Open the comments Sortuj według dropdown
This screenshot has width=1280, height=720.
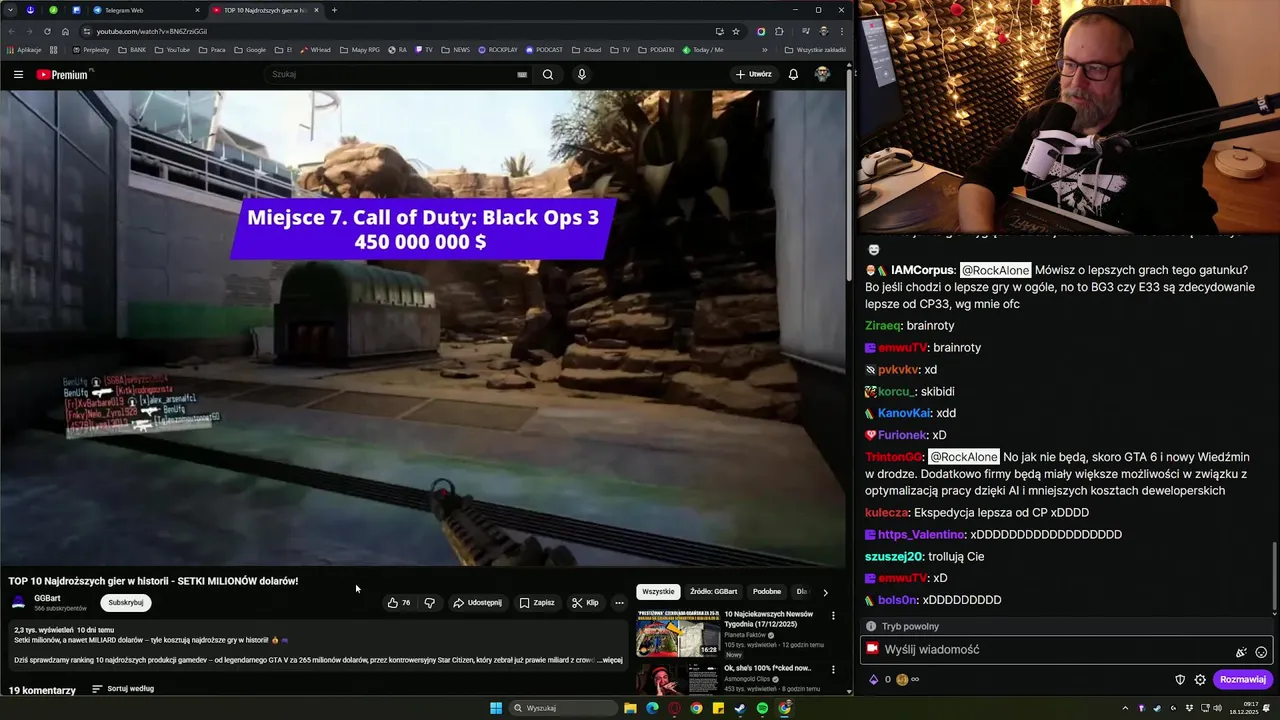pyautogui.click(x=123, y=689)
